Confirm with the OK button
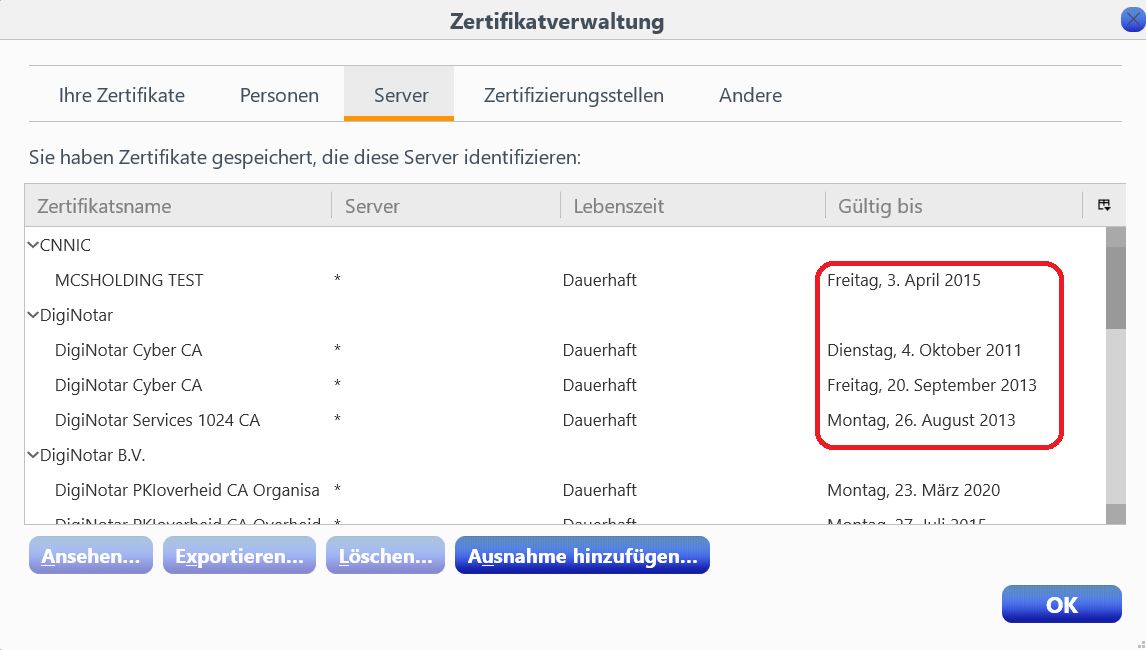1146x650 pixels. [x=1061, y=604]
